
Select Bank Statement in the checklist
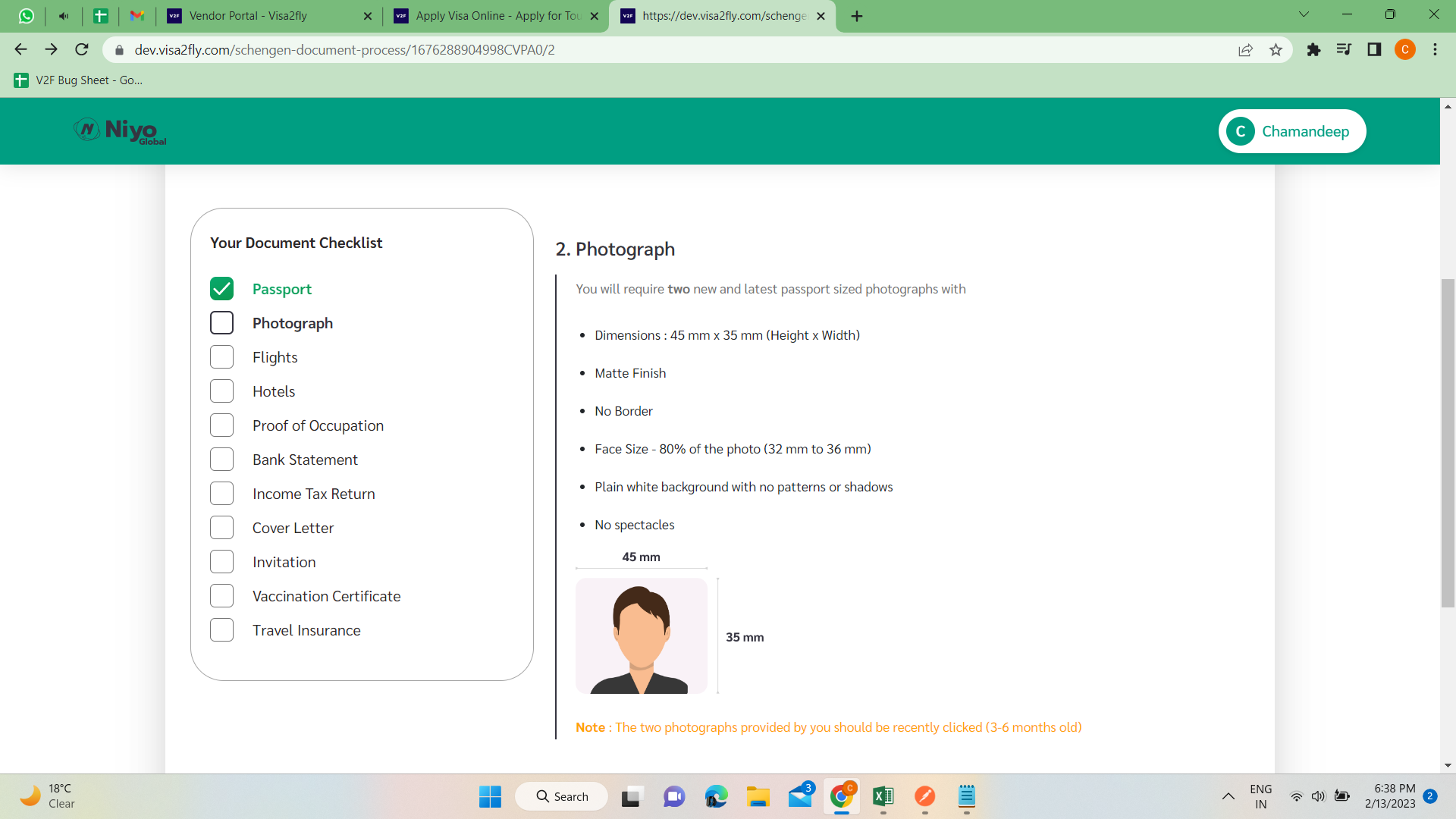(x=221, y=460)
